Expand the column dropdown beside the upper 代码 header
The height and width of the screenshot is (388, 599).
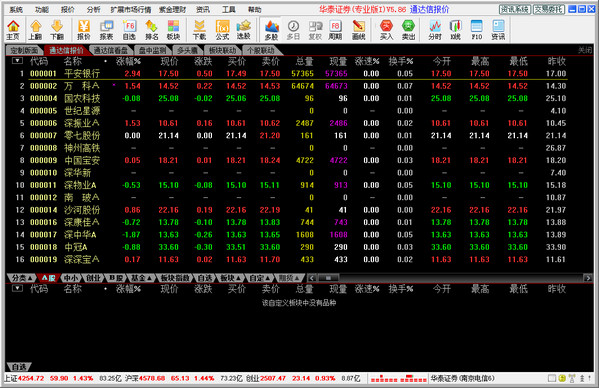click(x=17, y=60)
